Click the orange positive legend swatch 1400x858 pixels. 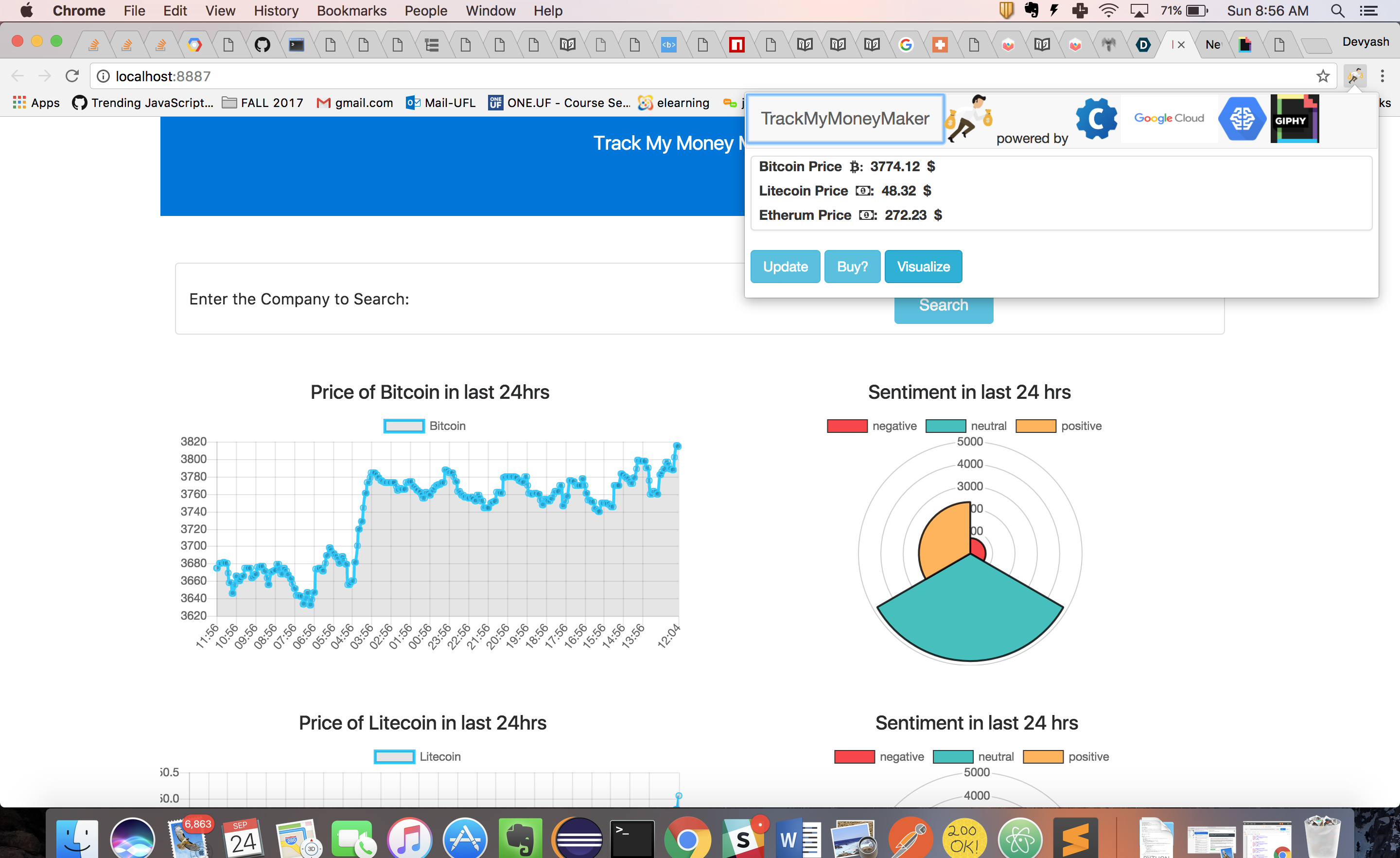pyautogui.click(x=1035, y=426)
